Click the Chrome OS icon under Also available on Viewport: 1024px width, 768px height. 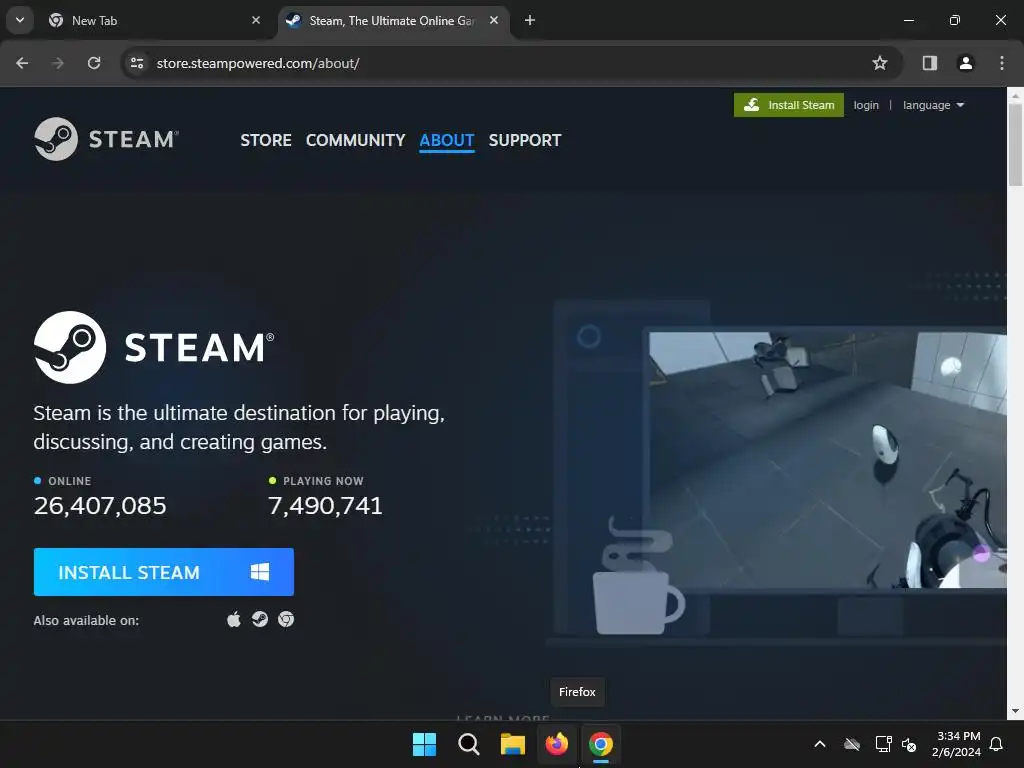286,619
